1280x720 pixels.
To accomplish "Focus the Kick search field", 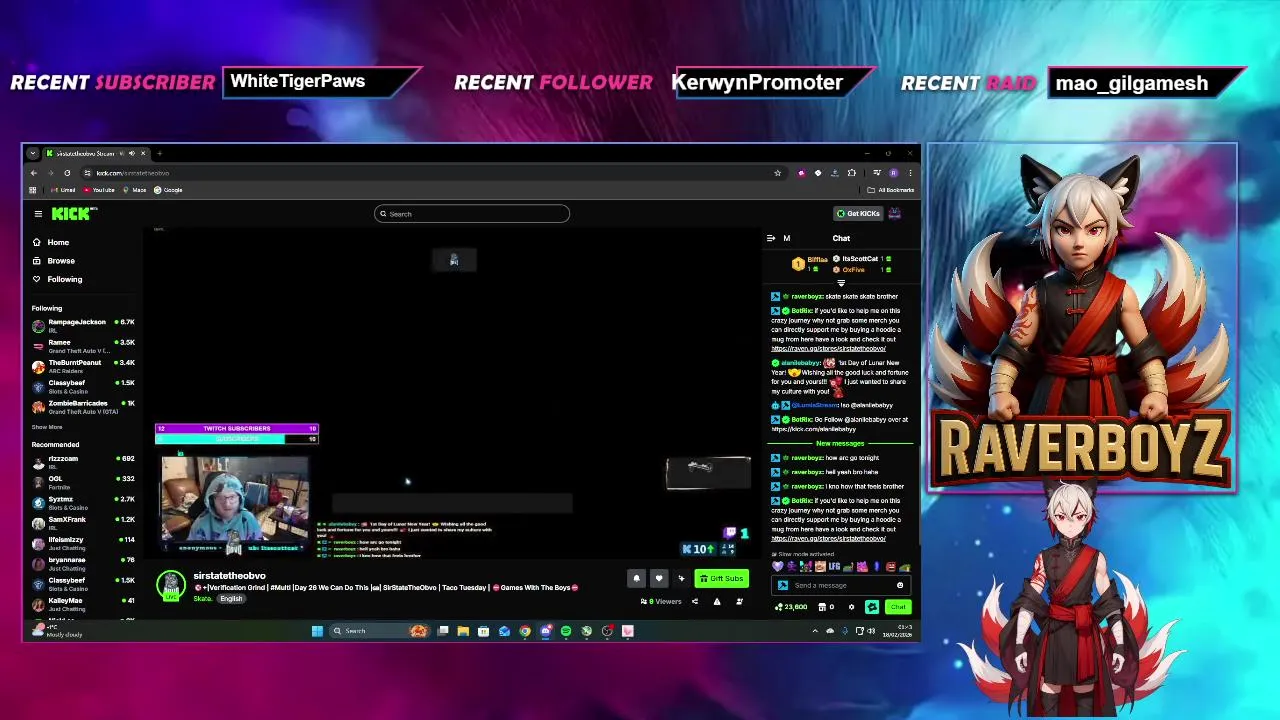I will point(472,214).
